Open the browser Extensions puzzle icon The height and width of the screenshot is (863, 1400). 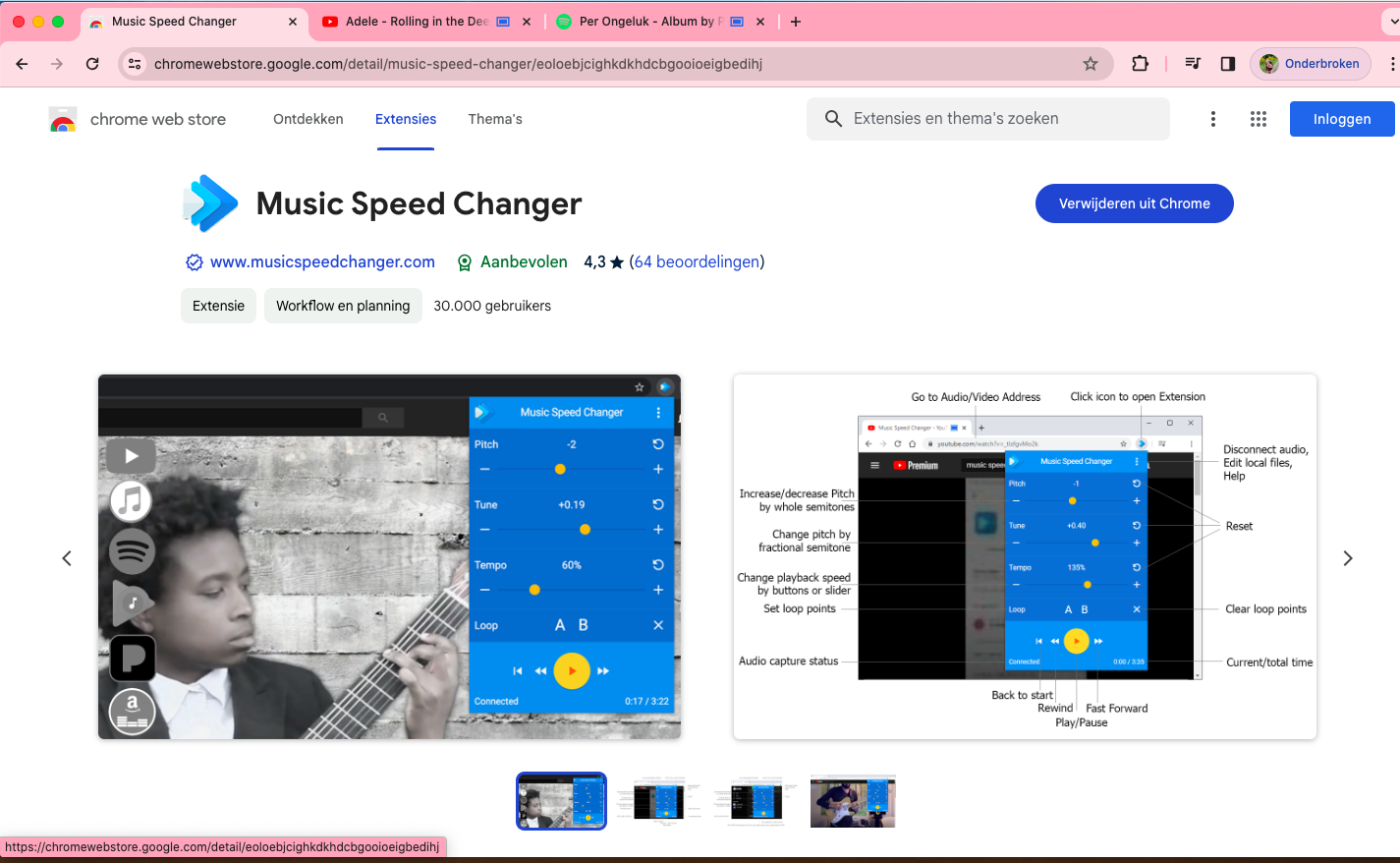pos(1140,64)
